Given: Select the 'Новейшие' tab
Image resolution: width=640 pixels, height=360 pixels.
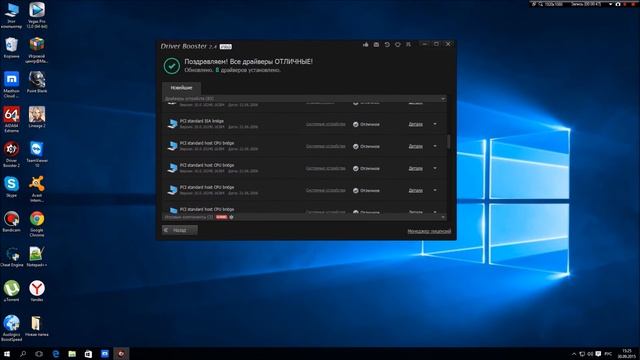Looking at the screenshot, I should pos(181,88).
